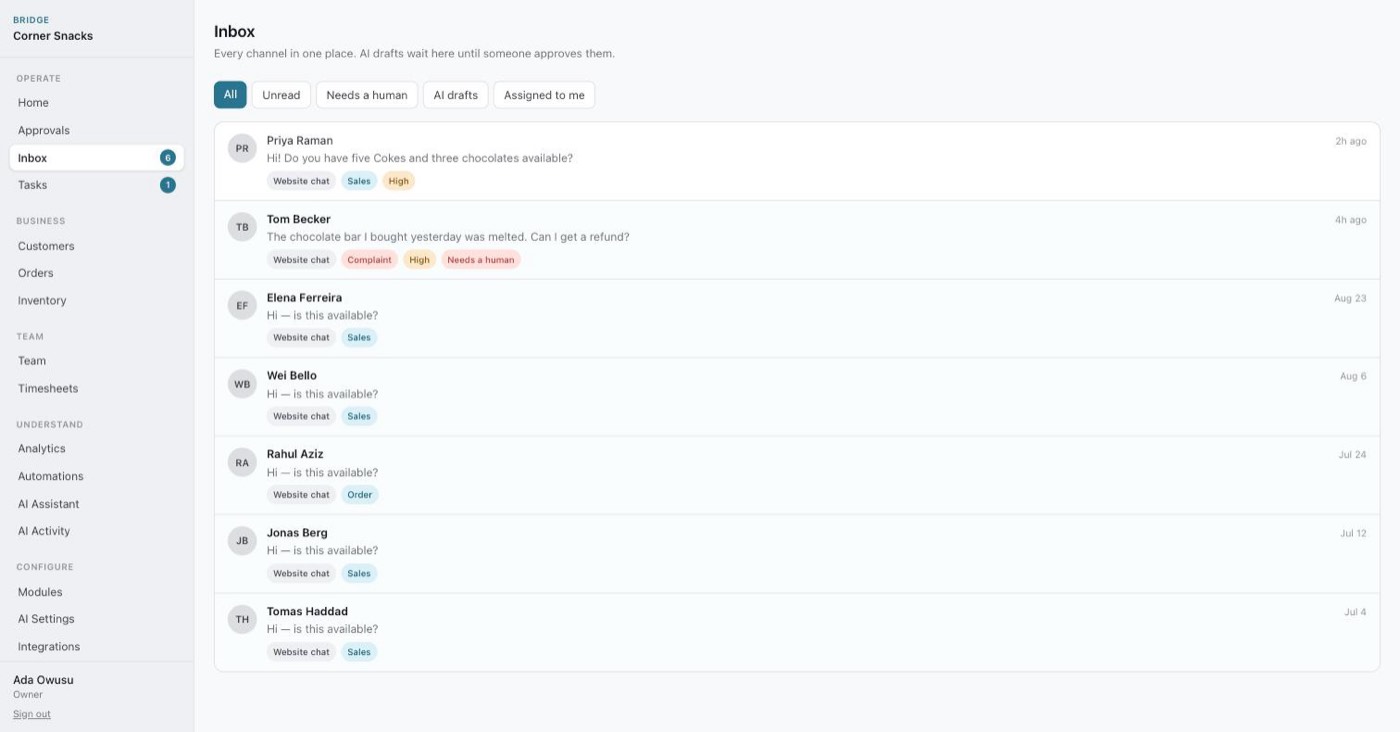Click the 2h ago timestamp
The width and height of the screenshot is (1400, 732).
pos(1350,141)
